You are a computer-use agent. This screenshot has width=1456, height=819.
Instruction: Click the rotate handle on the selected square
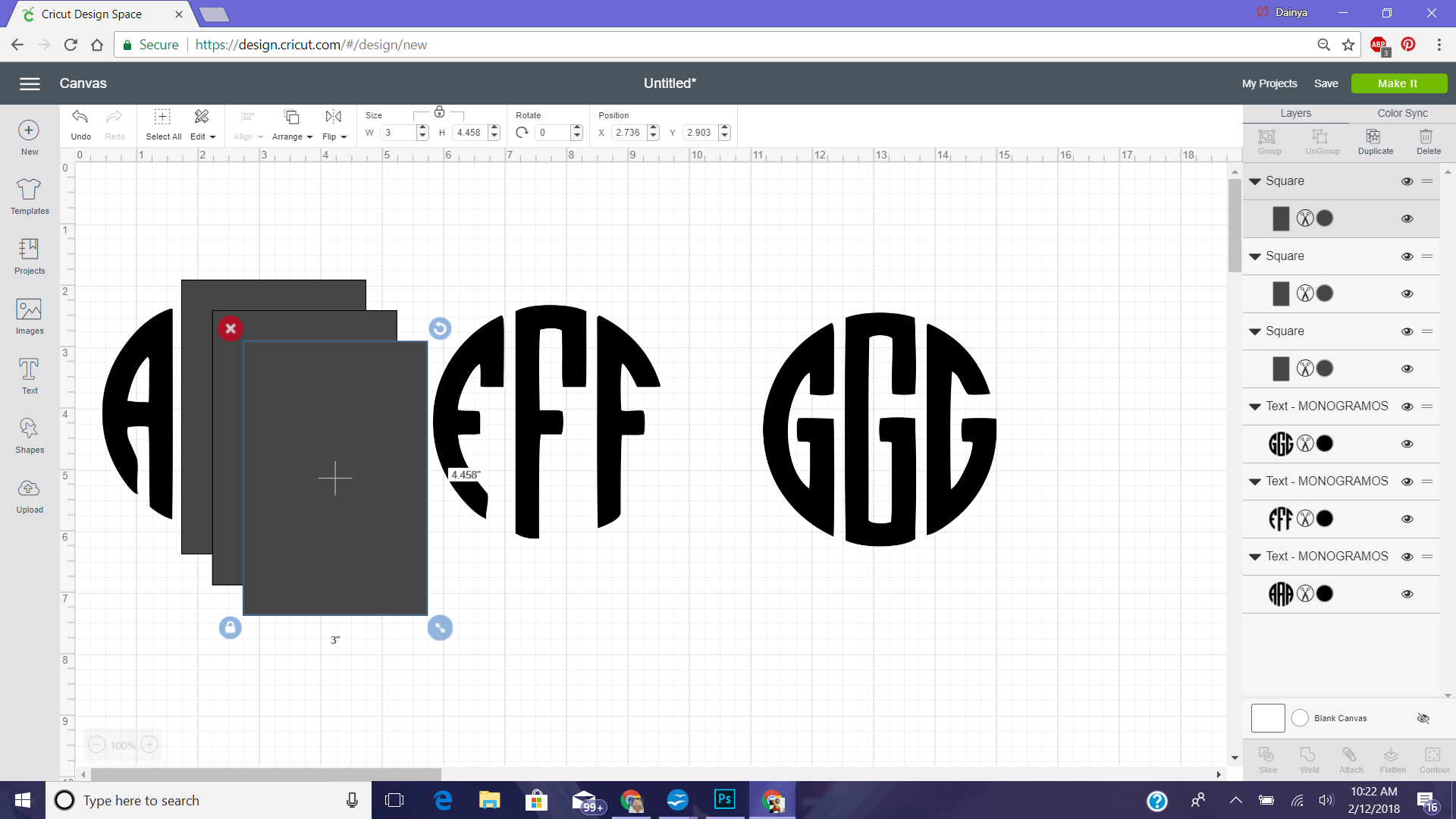[x=440, y=328]
